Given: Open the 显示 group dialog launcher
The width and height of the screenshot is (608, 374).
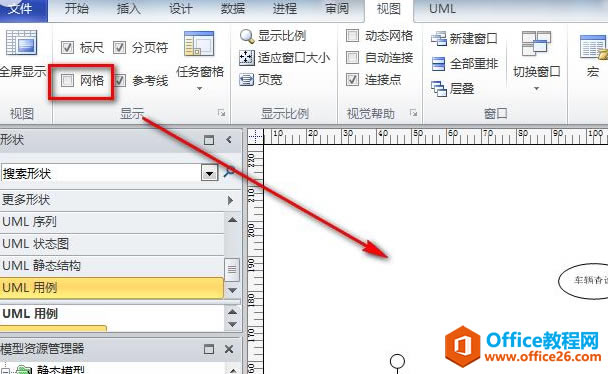Looking at the screenshot, I should tap(221, 113).
